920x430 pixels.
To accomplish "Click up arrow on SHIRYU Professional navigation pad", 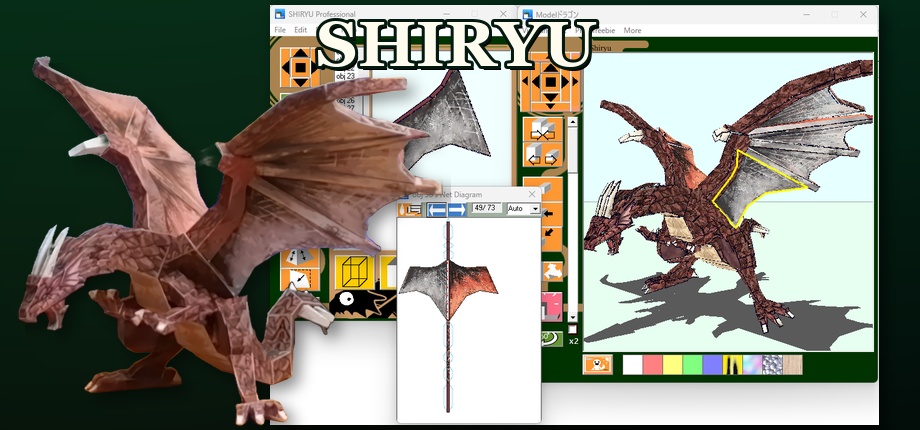I will click(x=300, y=54).
